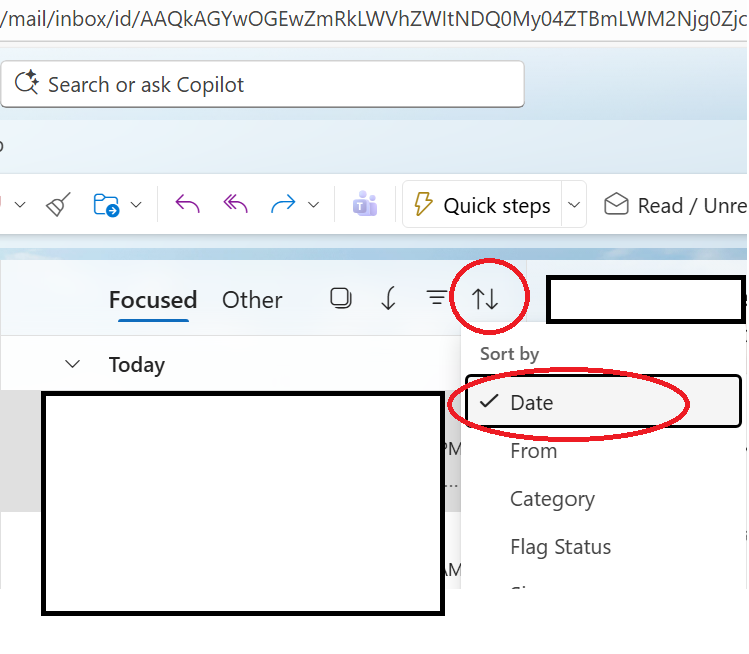Open the Filter lines icon
The height and width of the screenshot is (654, 749).
tap(437, 298)
